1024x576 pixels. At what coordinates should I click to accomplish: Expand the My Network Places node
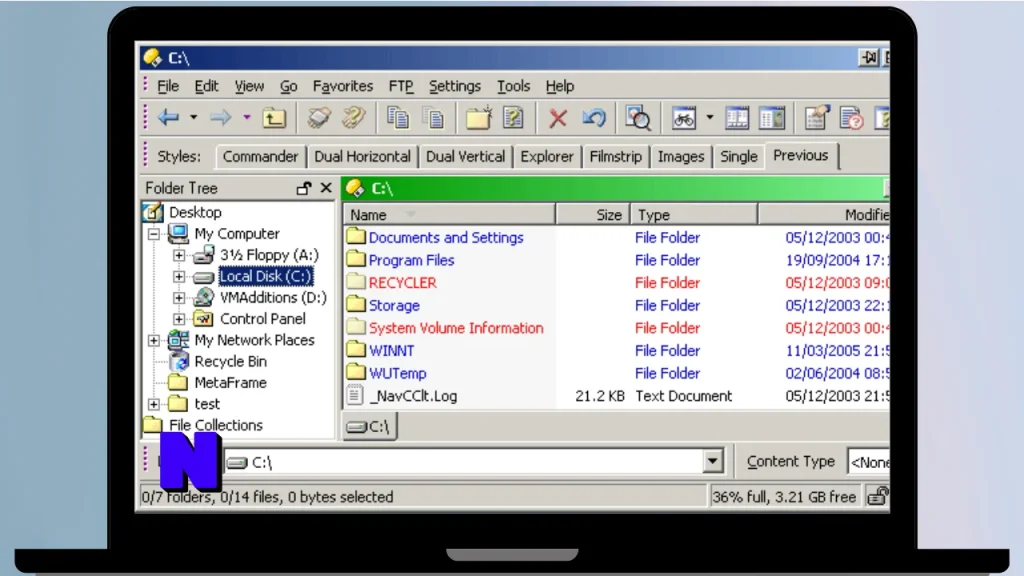coord(153,340)
